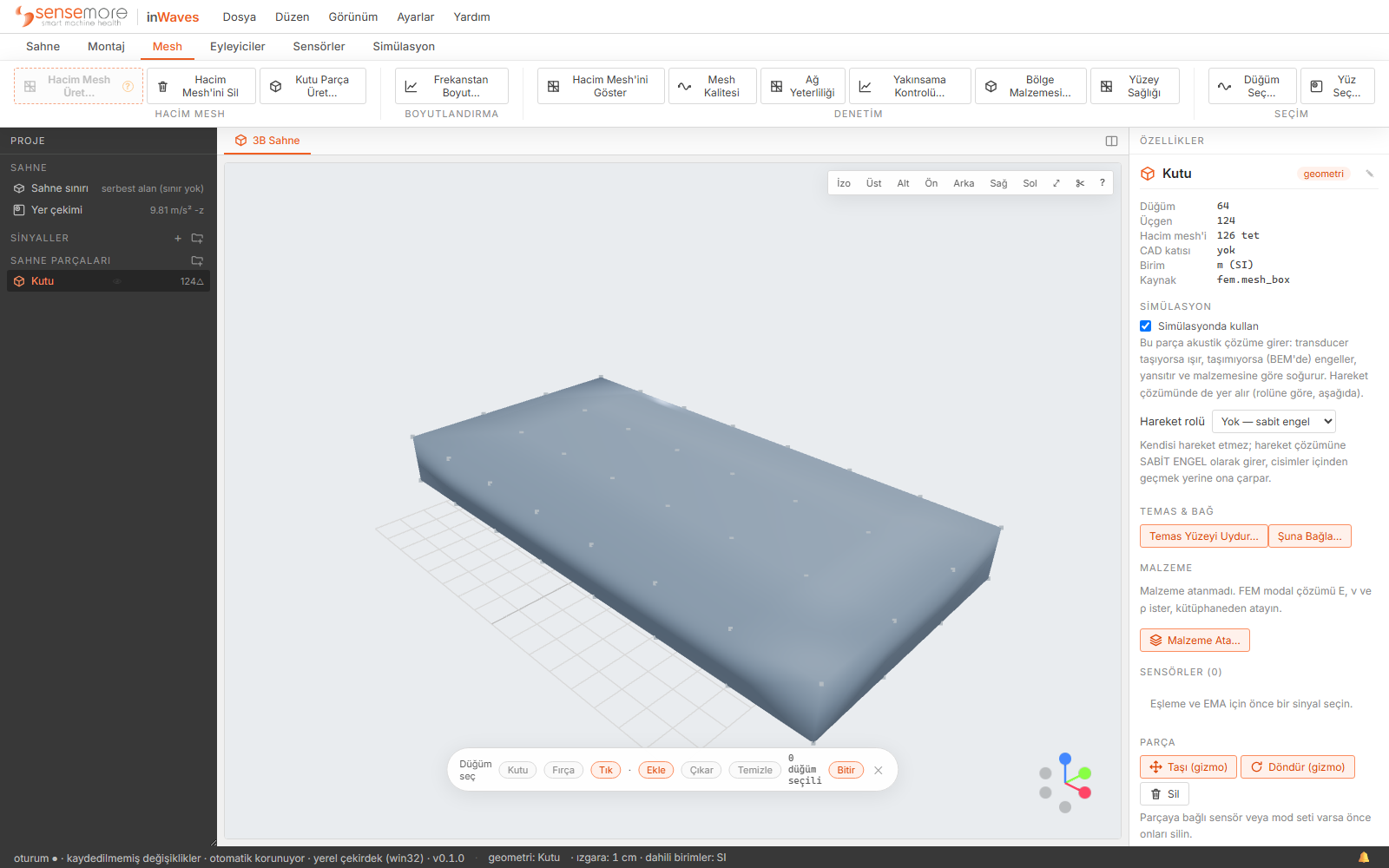Open the Hareket rolü dropdown
The height and width of the screenshot is (868, 1389).
tap(1274, 422)
